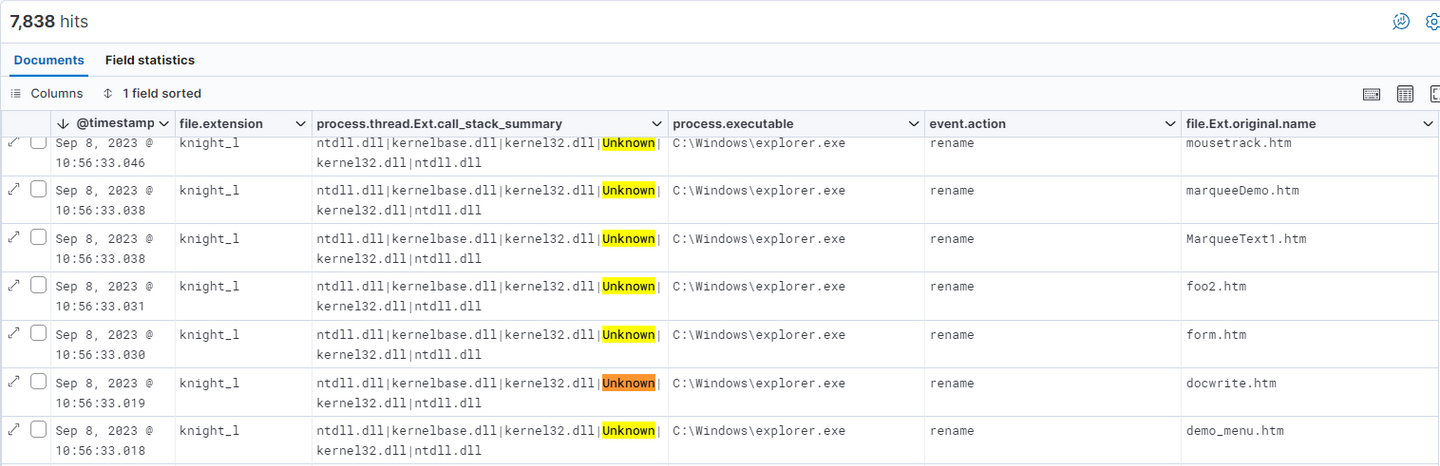Open file.extension column dropdown arrow
Viewport: 1440px width, 466px height.
click(301, 124)
